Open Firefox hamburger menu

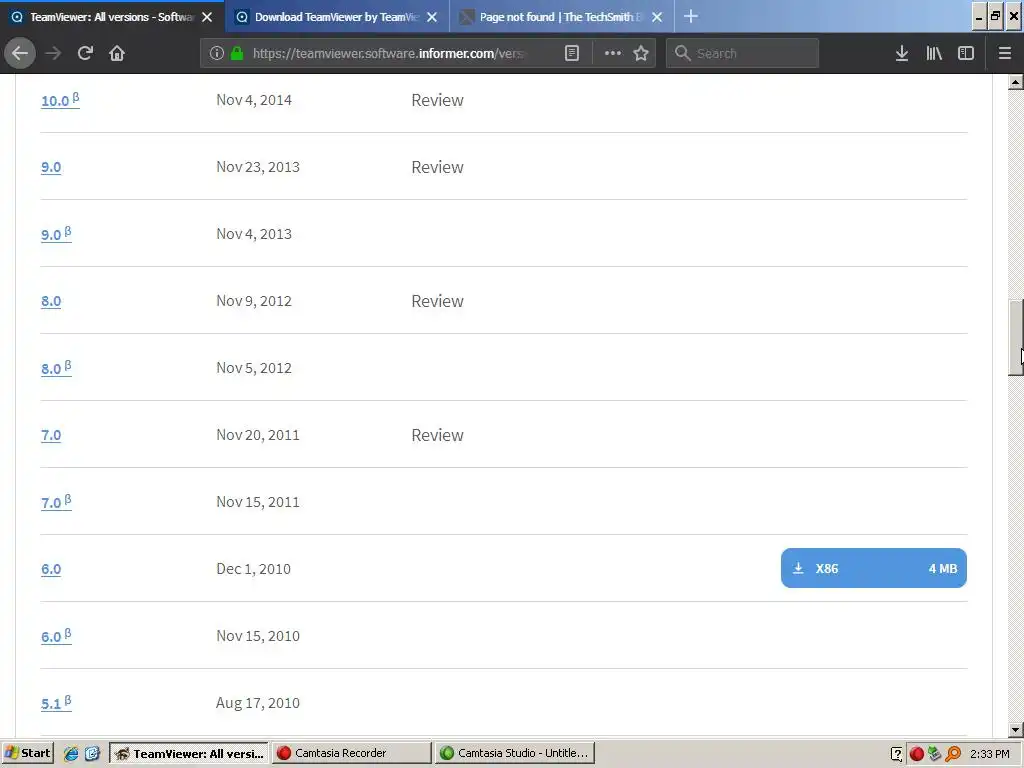(x=1004, y=53)
